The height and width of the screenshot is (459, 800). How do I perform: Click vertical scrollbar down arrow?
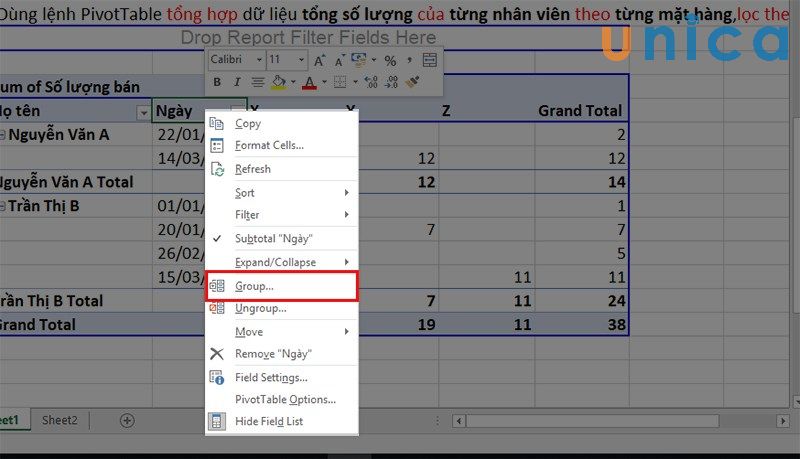[796, 402]
